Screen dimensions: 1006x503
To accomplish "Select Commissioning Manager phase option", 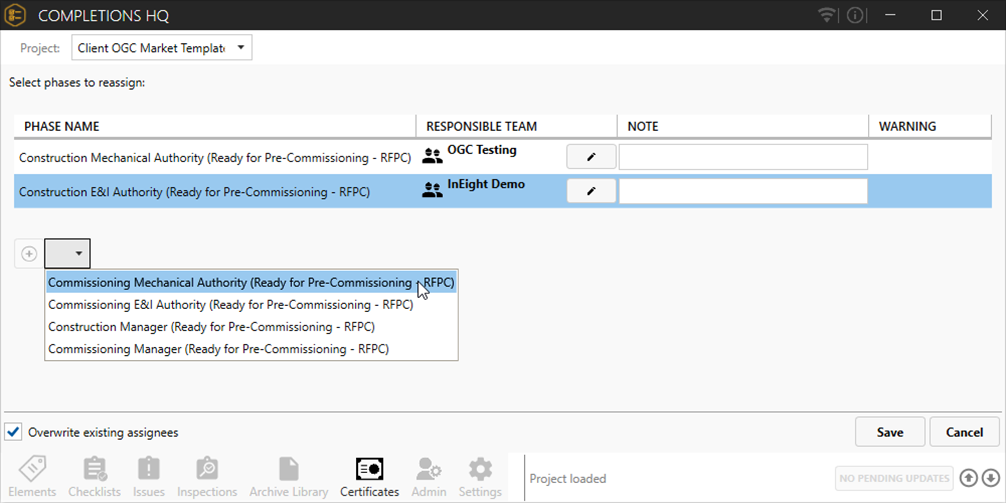I will pos(218,349).
